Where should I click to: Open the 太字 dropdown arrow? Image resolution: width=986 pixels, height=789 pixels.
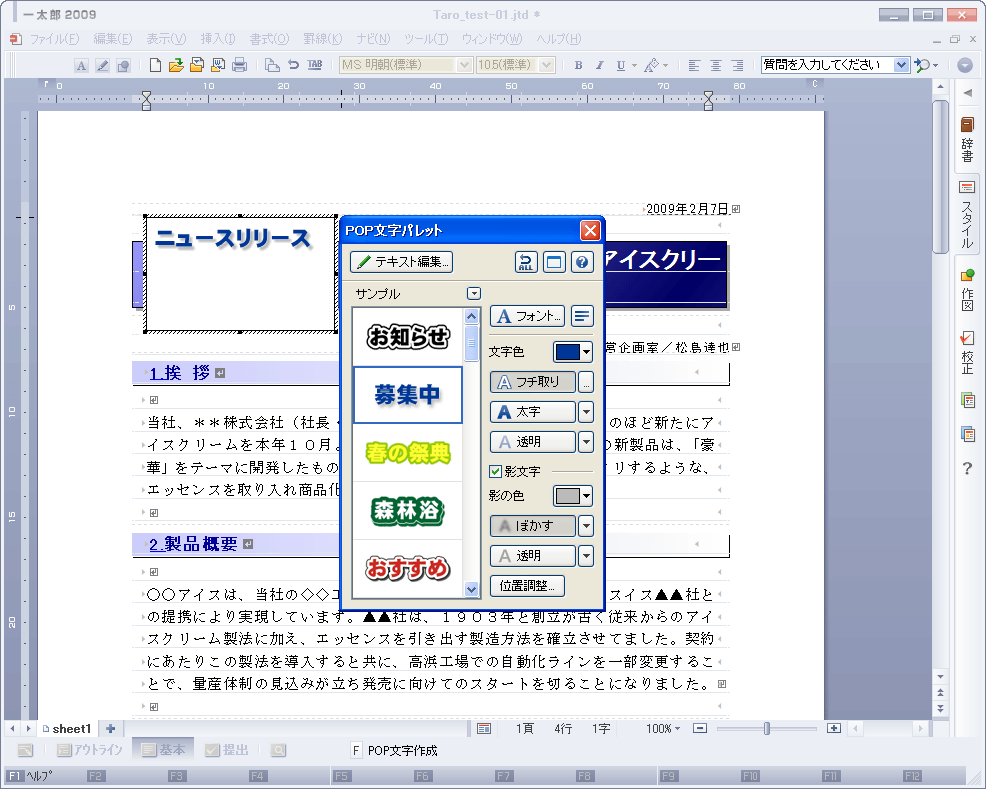585,412
